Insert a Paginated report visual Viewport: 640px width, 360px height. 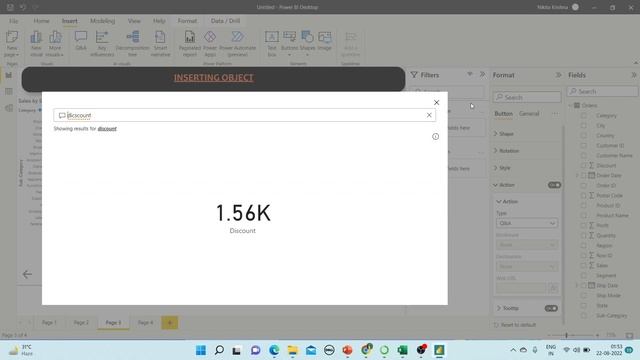click(190, 44)
